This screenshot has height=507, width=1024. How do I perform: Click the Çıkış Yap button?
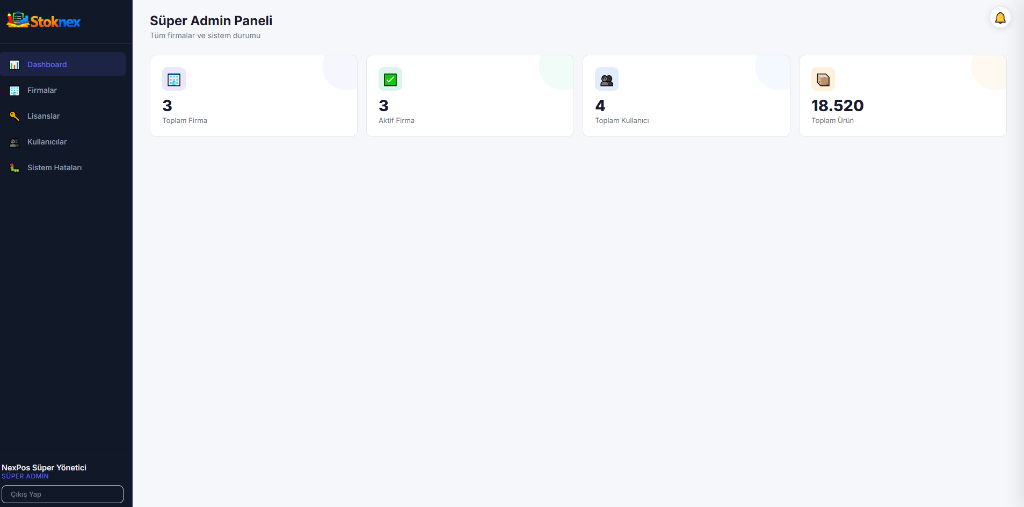(63, 494)
